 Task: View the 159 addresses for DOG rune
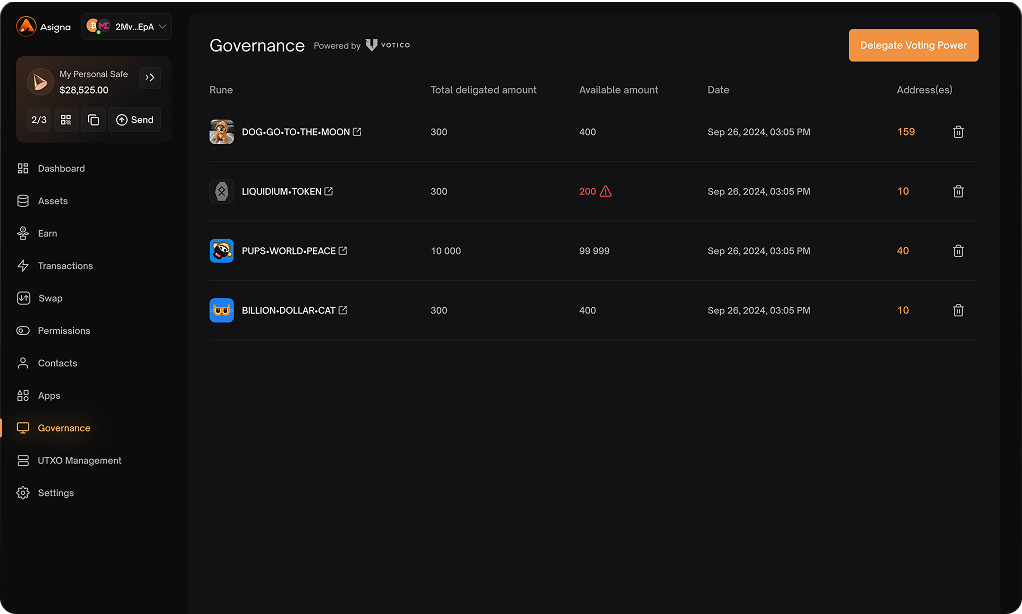[906, 132]
